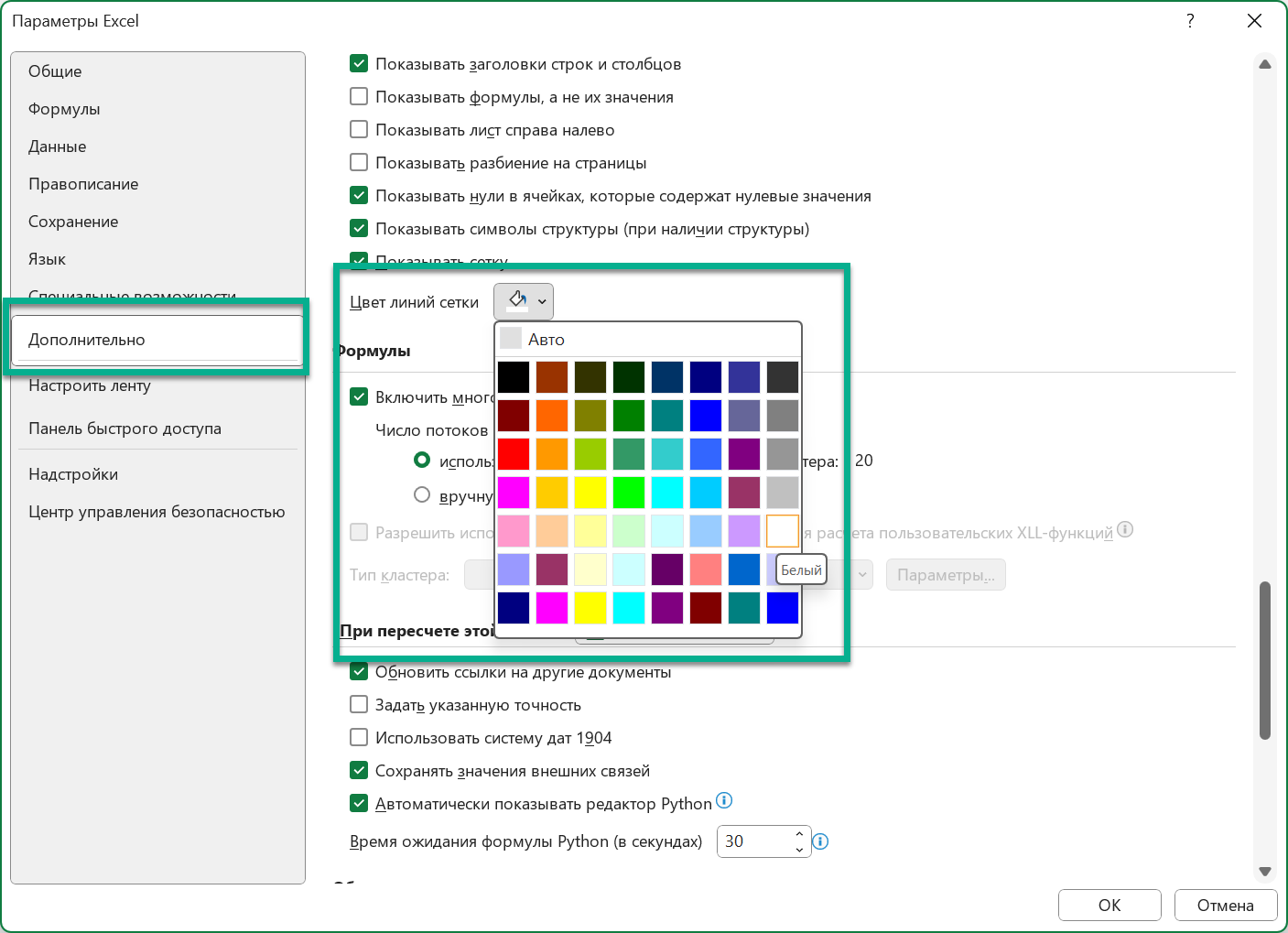Check Использовать систему дат 1904
1288x933 pixels.
tap(359, 738)
